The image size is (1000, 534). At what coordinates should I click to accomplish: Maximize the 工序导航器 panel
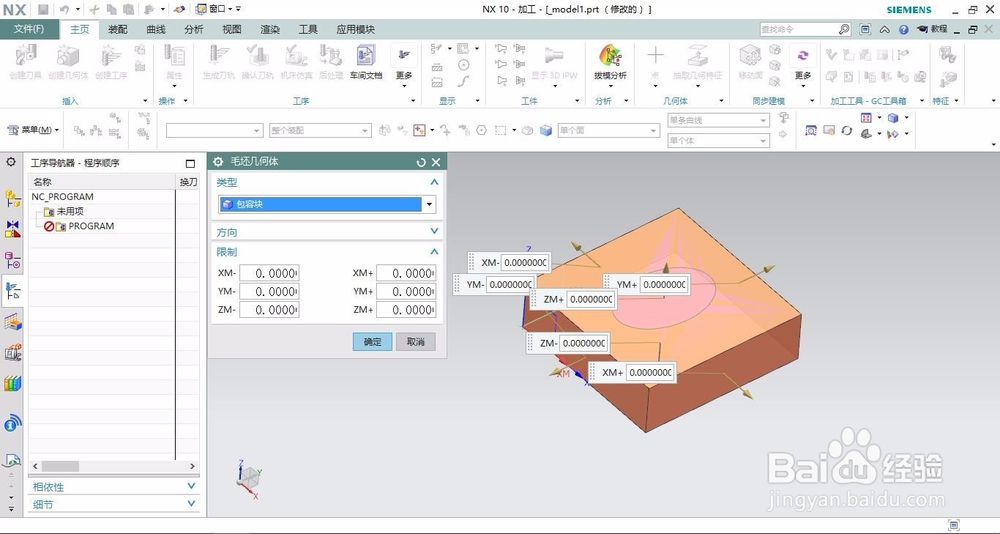tap(190, 163)
